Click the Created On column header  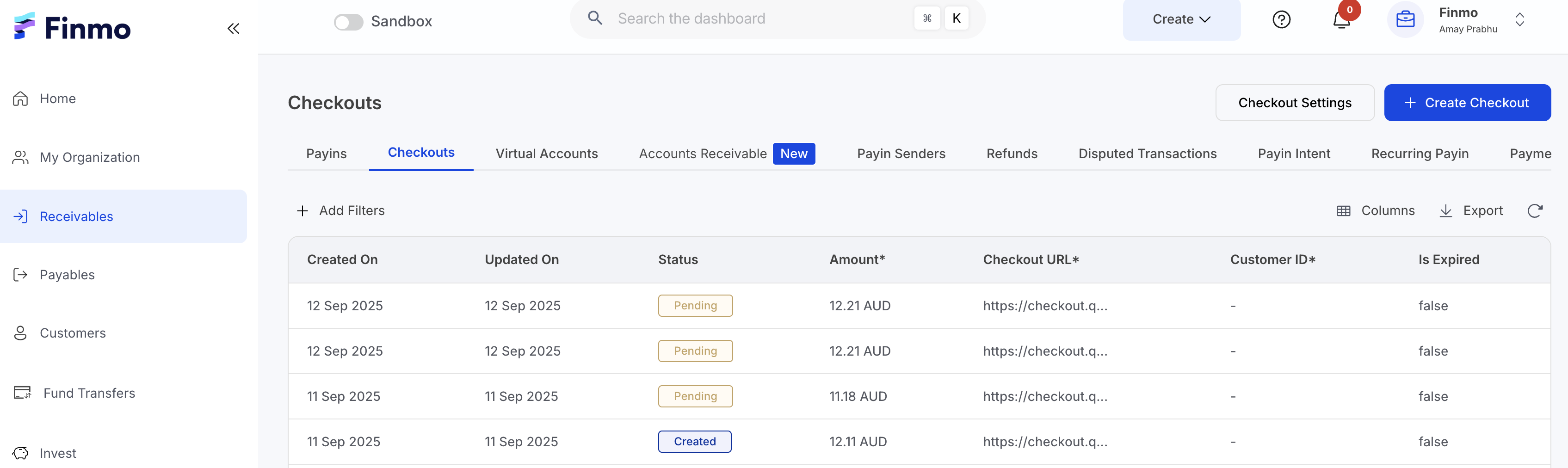(x=342, y=260)
